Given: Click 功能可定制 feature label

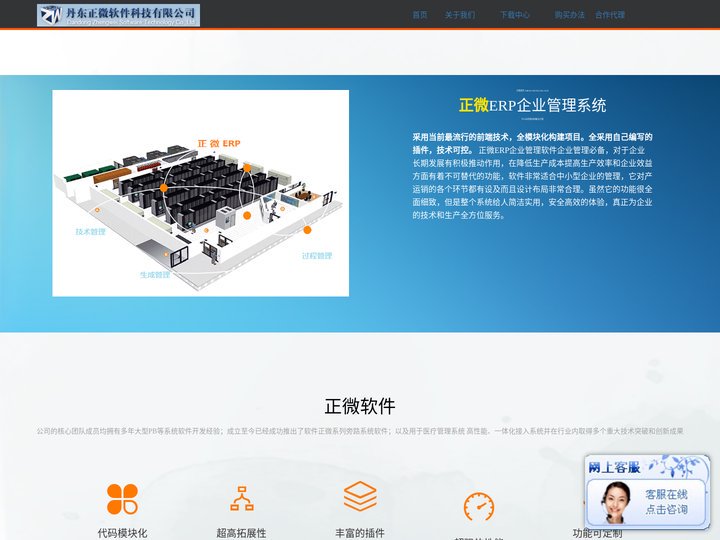Looking at the screenshot, I should click(x=597, y=534).
